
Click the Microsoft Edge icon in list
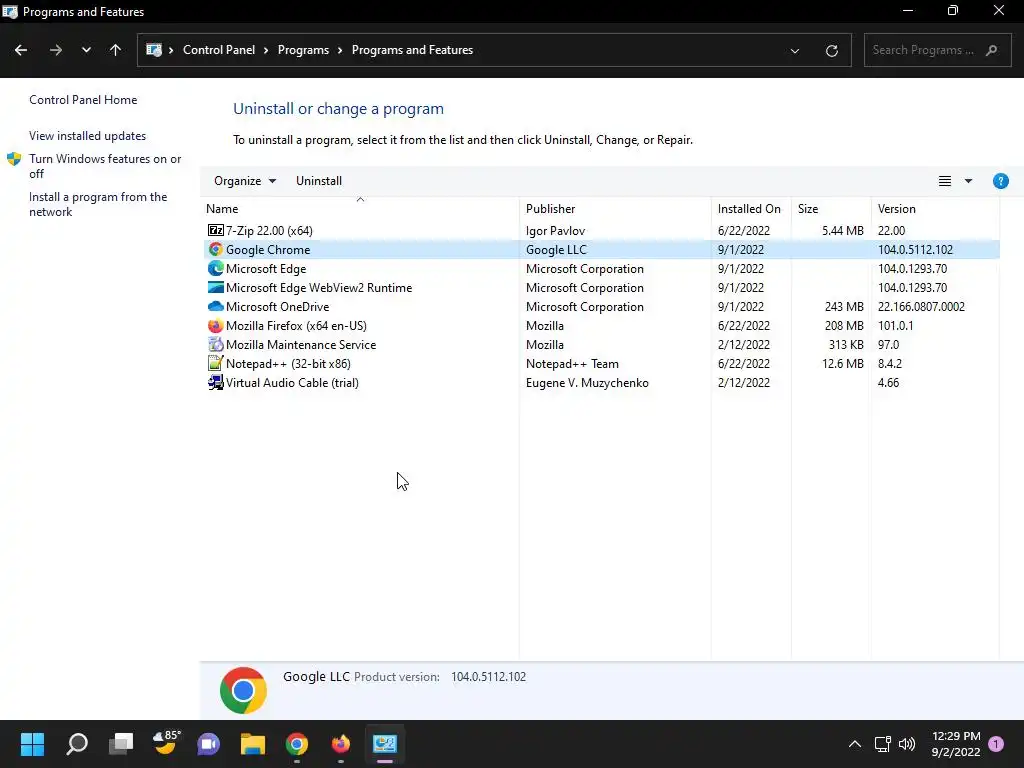[x=216, y=268]
